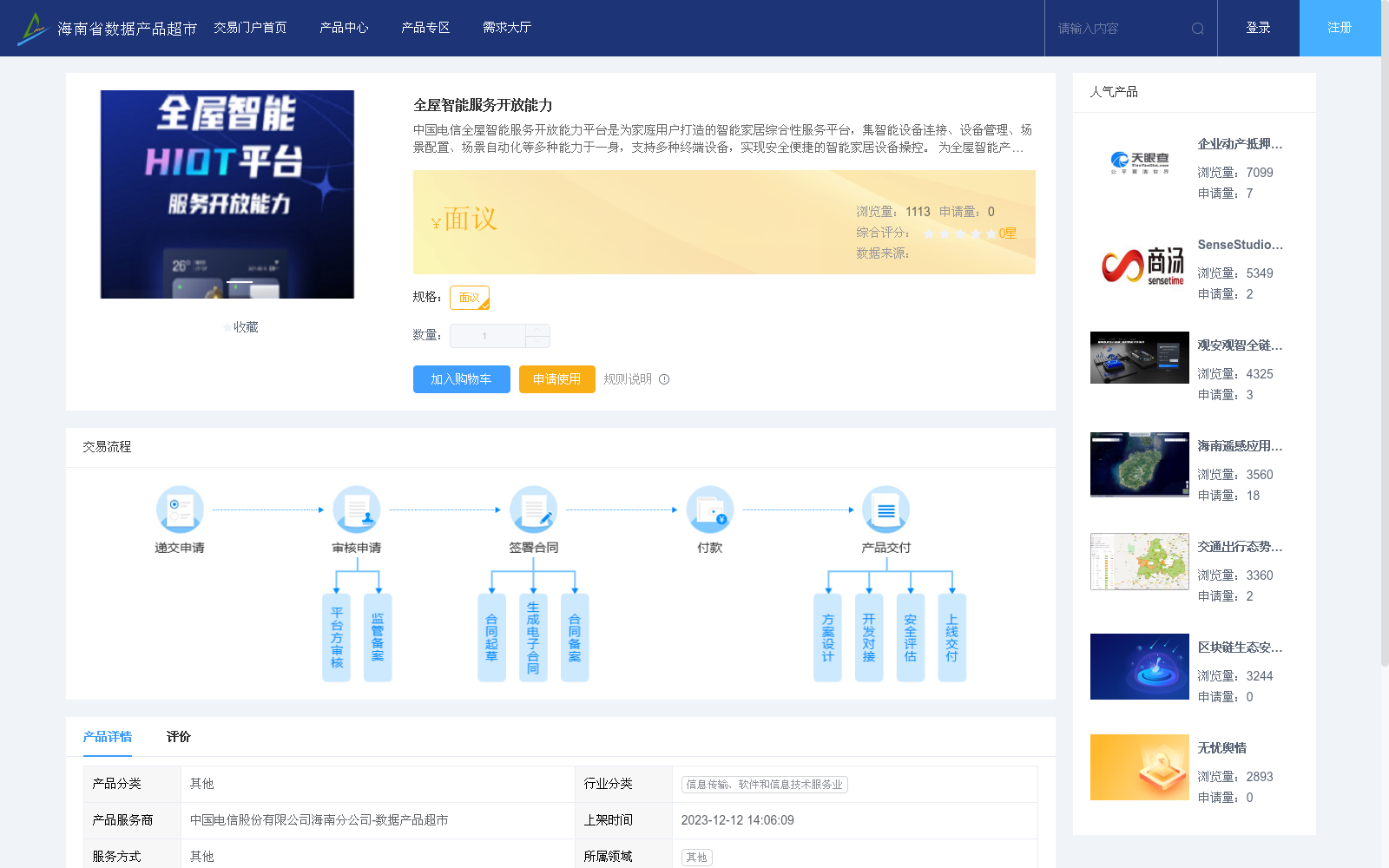Open the 产品中心 menu
Image resolution: width=1389 pixels, height=868 pixels.
[344, 28]
